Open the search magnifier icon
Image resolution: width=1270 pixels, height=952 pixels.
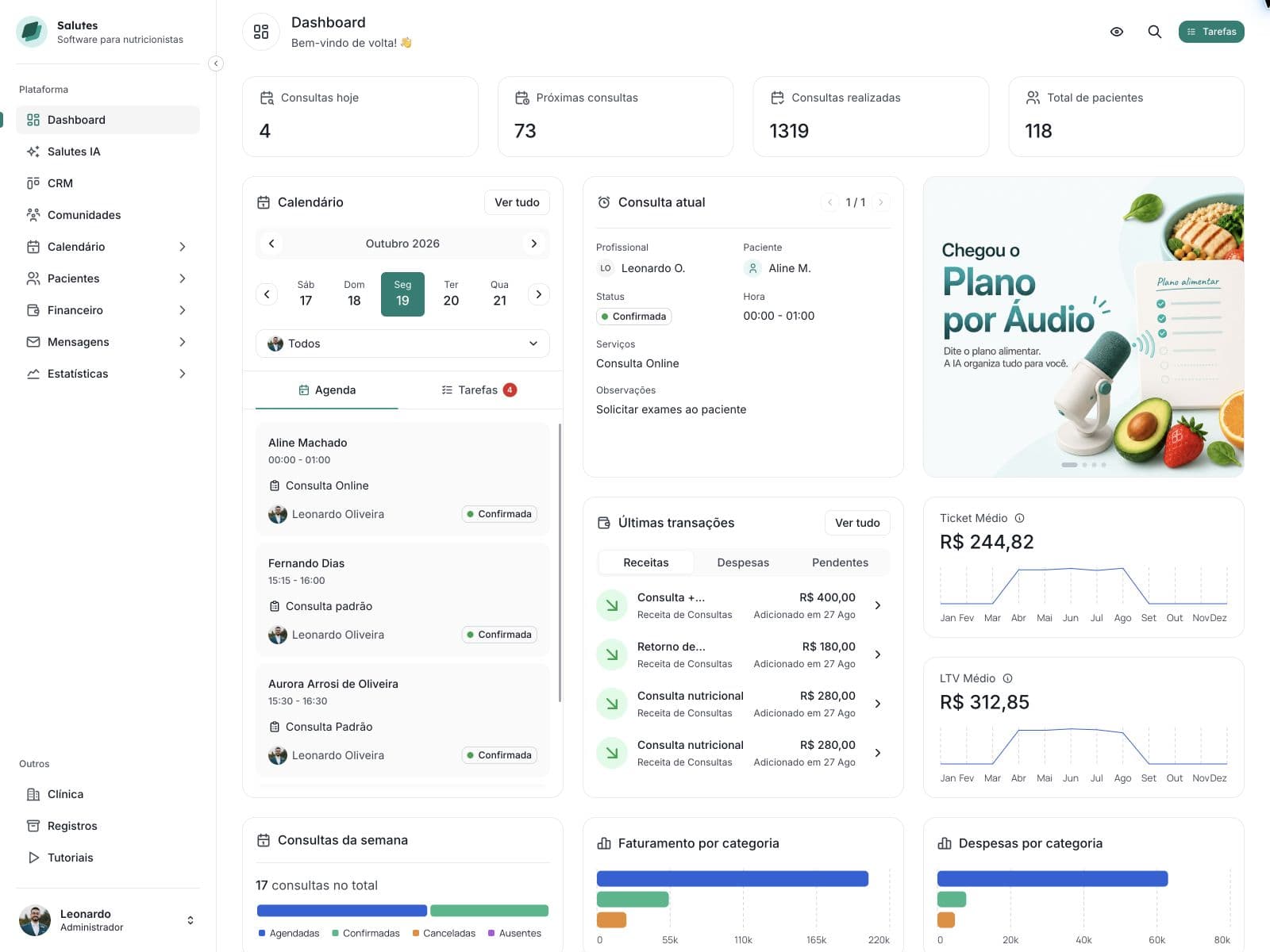(1155, 32)
